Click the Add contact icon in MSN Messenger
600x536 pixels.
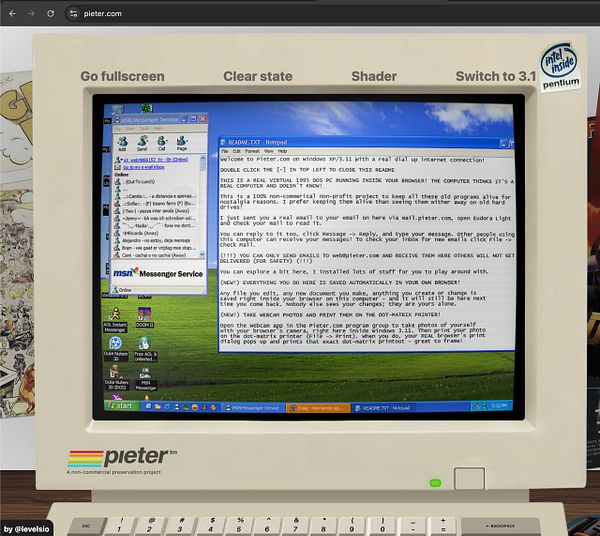(x=122, y=143)
